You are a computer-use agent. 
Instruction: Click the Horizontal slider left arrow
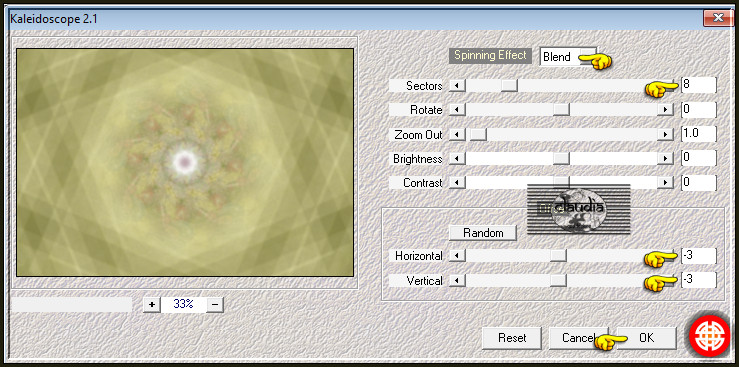pyautogui.click(x=457, y=256)
